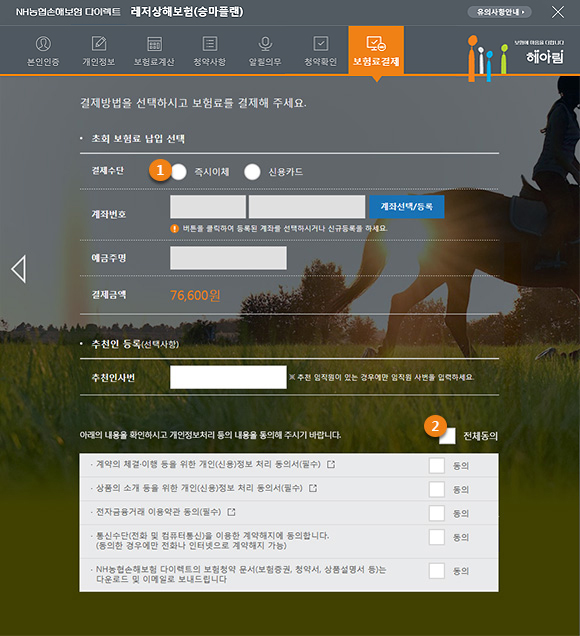
Task: Check 동의 for 전자금융거래 이용약관
Action: click(x=437, y=513)
